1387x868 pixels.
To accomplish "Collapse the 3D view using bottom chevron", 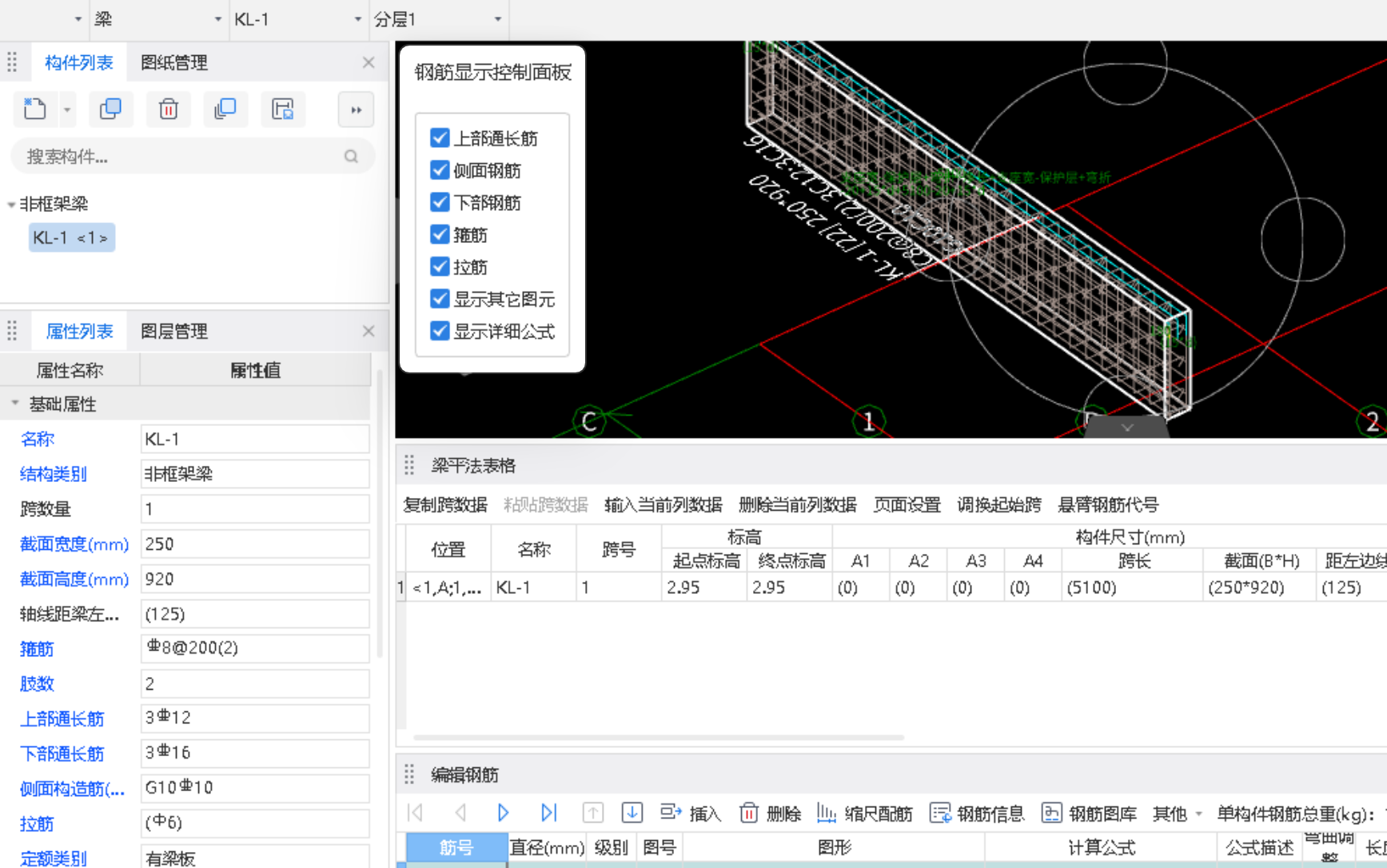I will (x=1127, y=428).
